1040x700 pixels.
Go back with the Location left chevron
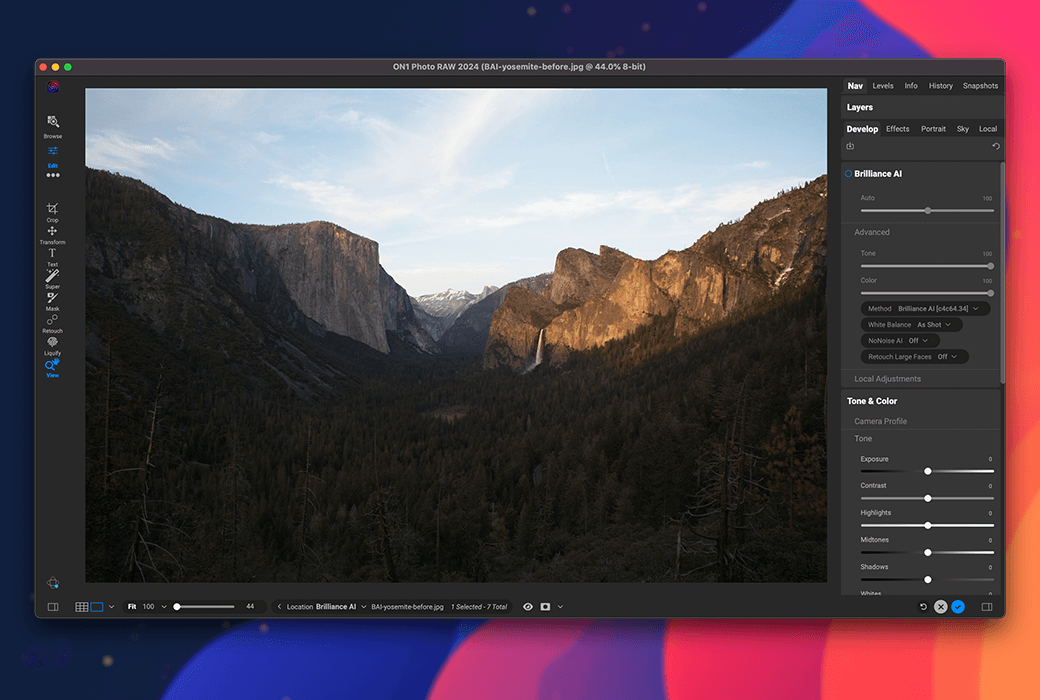tap(279, 606)
